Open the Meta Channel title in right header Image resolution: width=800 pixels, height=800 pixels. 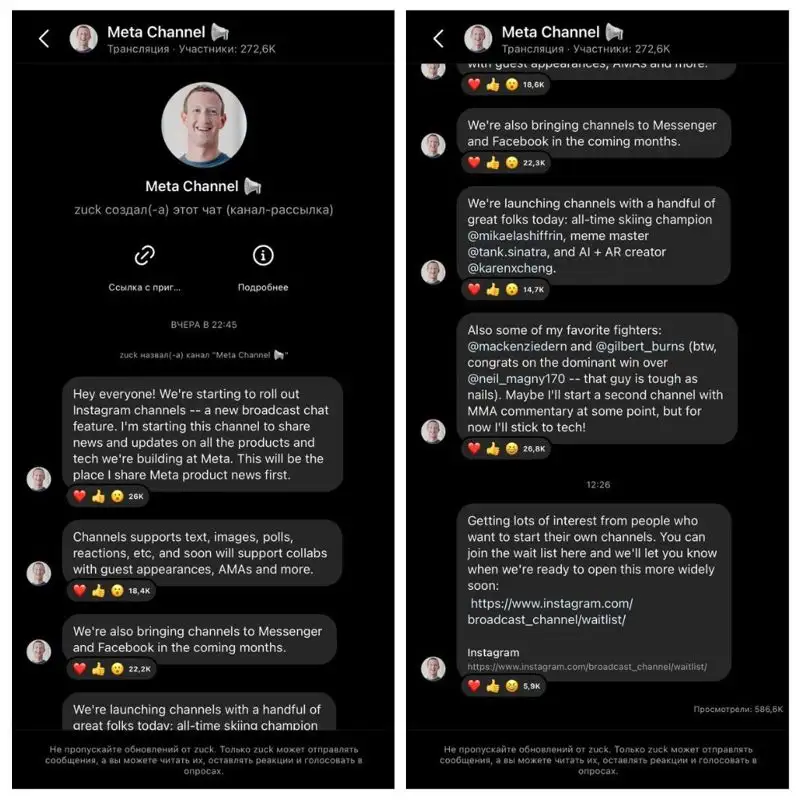[551, 32]
